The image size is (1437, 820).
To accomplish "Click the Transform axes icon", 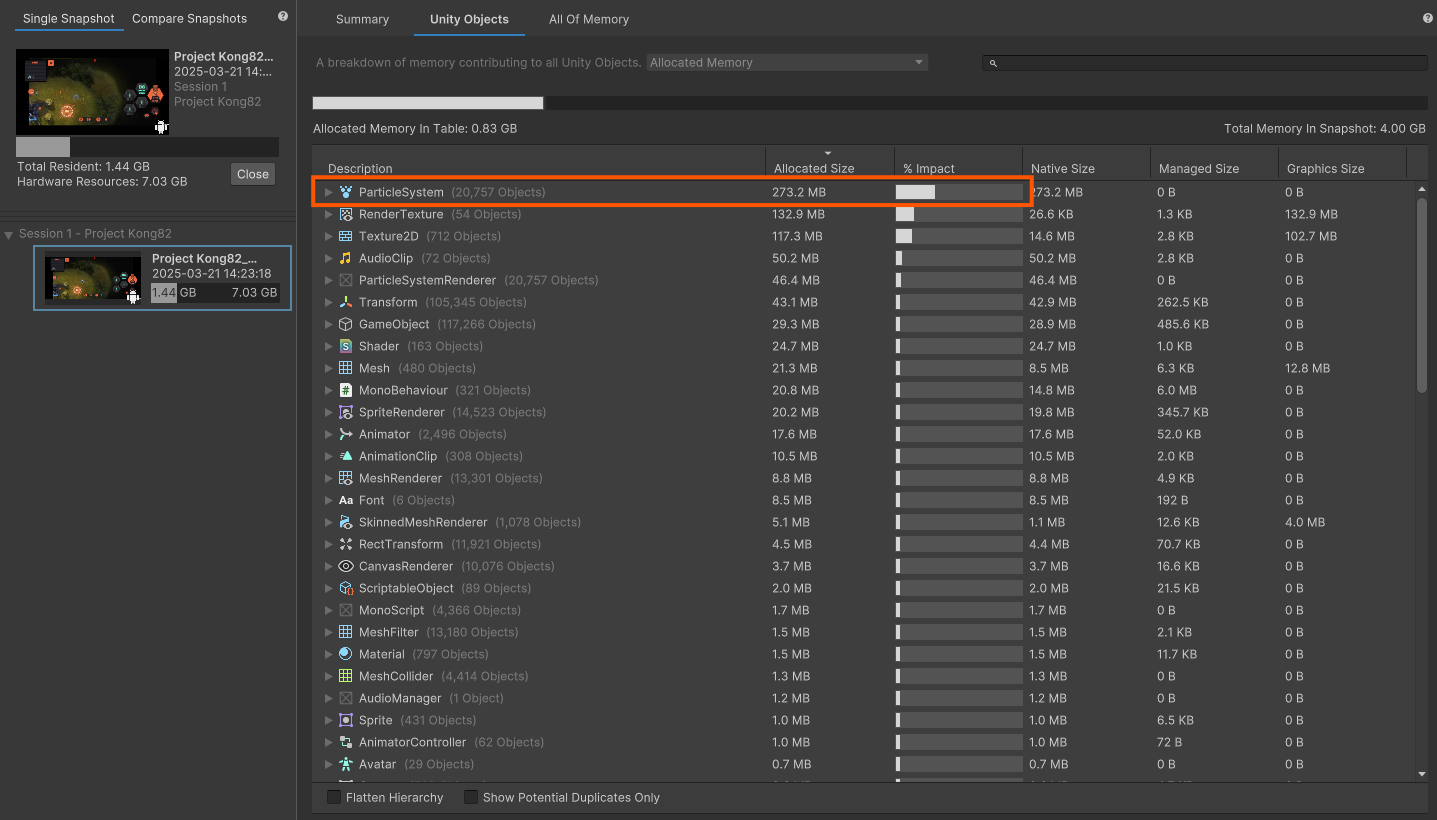I will (x=346, y=302).
